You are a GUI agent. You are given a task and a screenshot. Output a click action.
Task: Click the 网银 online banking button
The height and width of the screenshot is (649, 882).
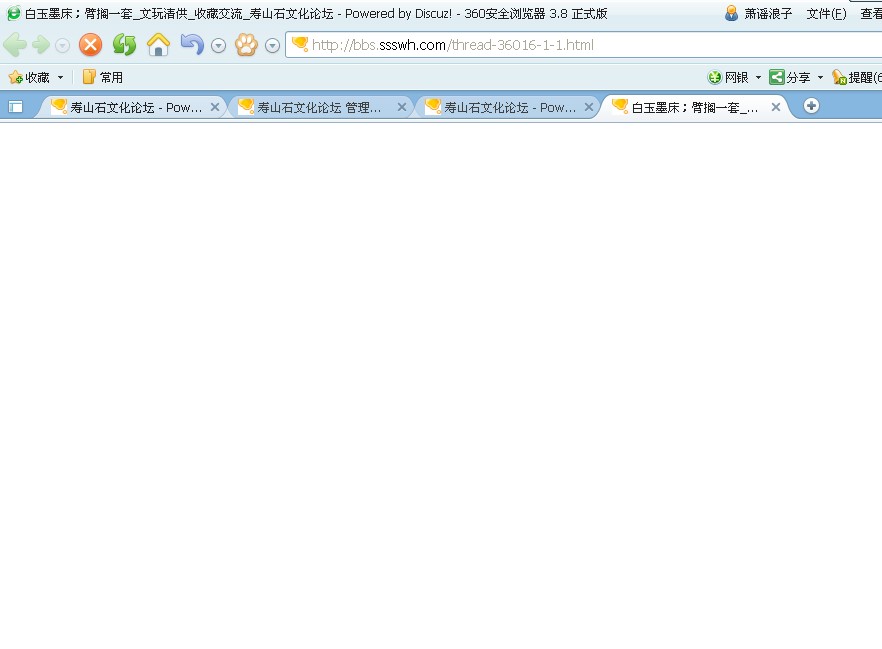coord(728,77)
